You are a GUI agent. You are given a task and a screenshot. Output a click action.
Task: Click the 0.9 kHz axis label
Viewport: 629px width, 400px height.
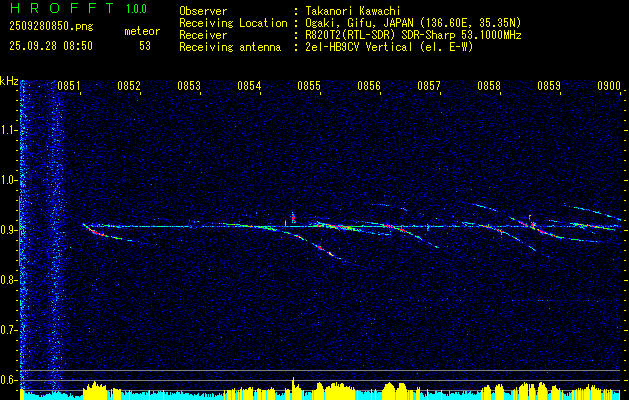(x=8, y=230)
